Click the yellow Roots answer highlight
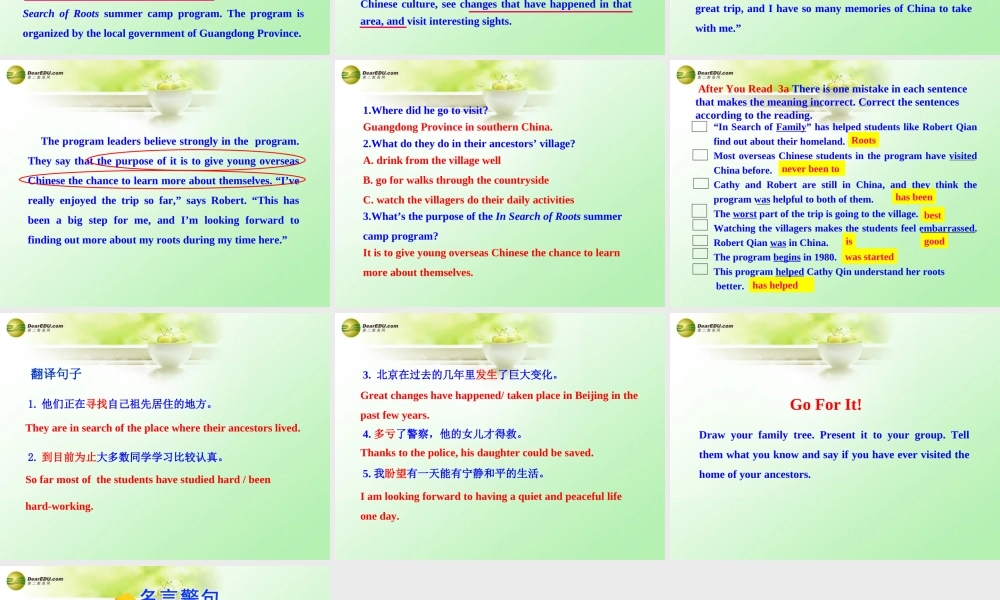The width and height of the screenshot is (1000, 600). (x=862, y=140)
